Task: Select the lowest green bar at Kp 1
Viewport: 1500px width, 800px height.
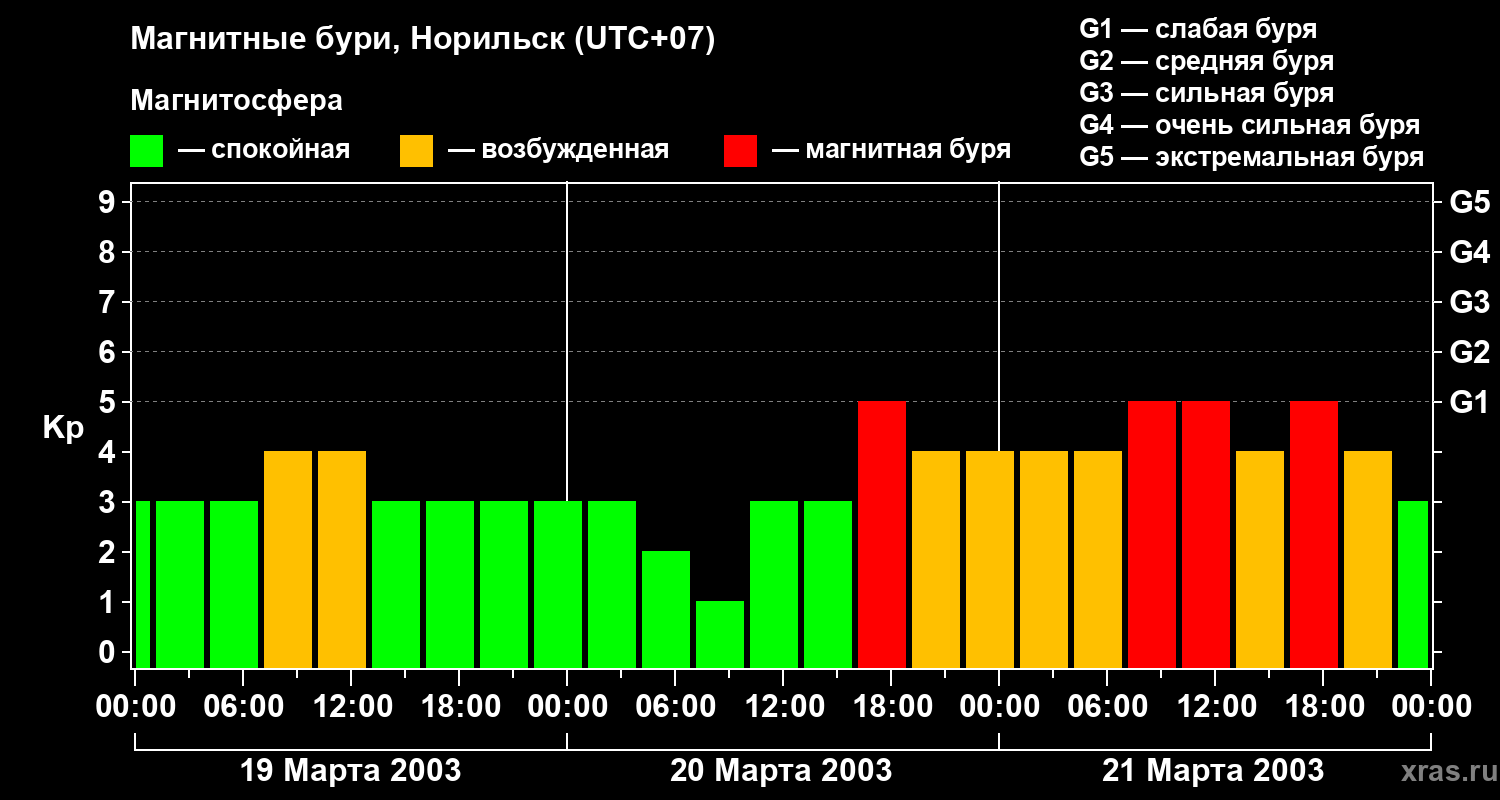Action: (x=720, y=634)
